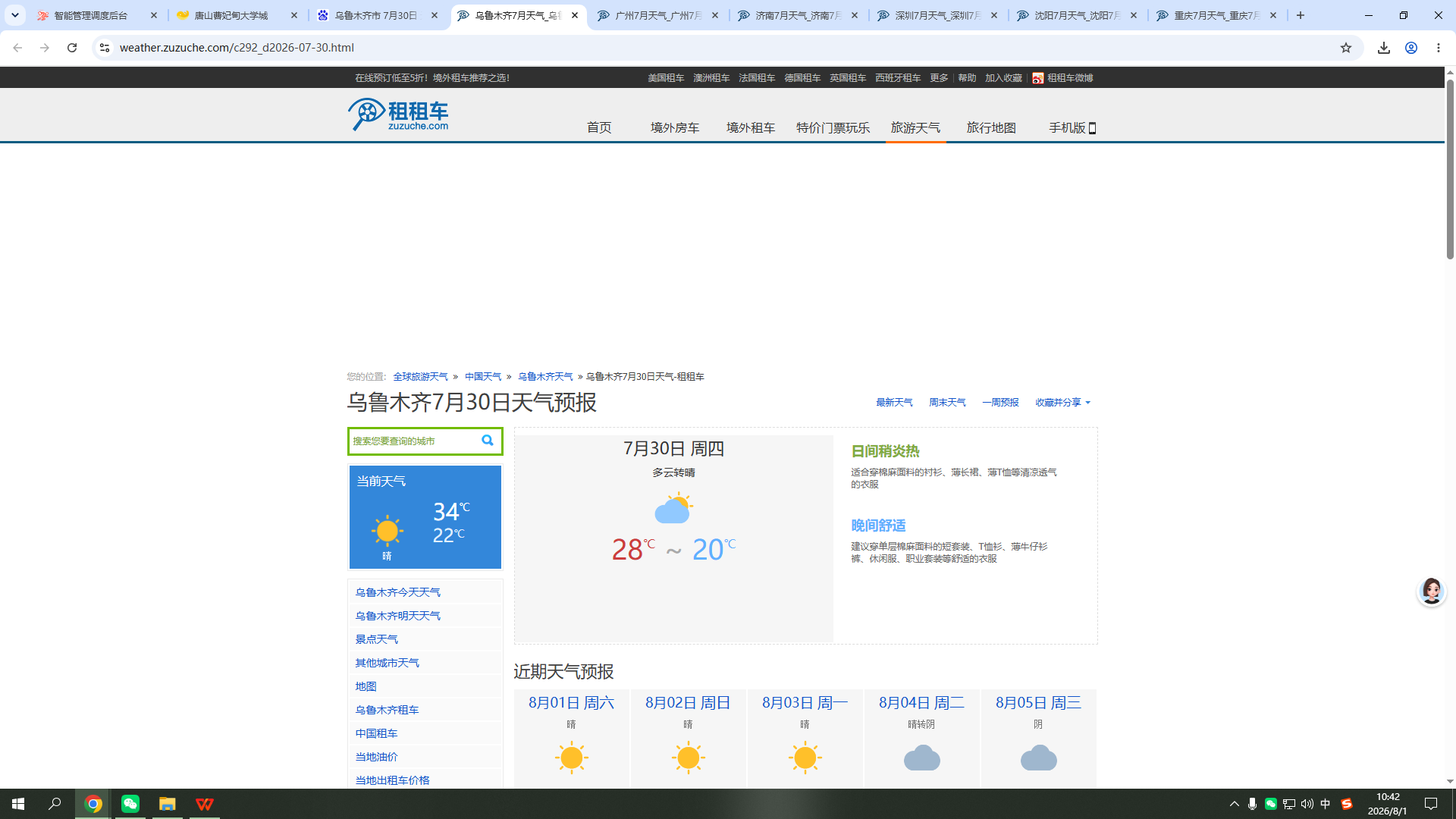Open the Windows Start menu
This screenshot has height=819, width=1456.
(18, 804)
